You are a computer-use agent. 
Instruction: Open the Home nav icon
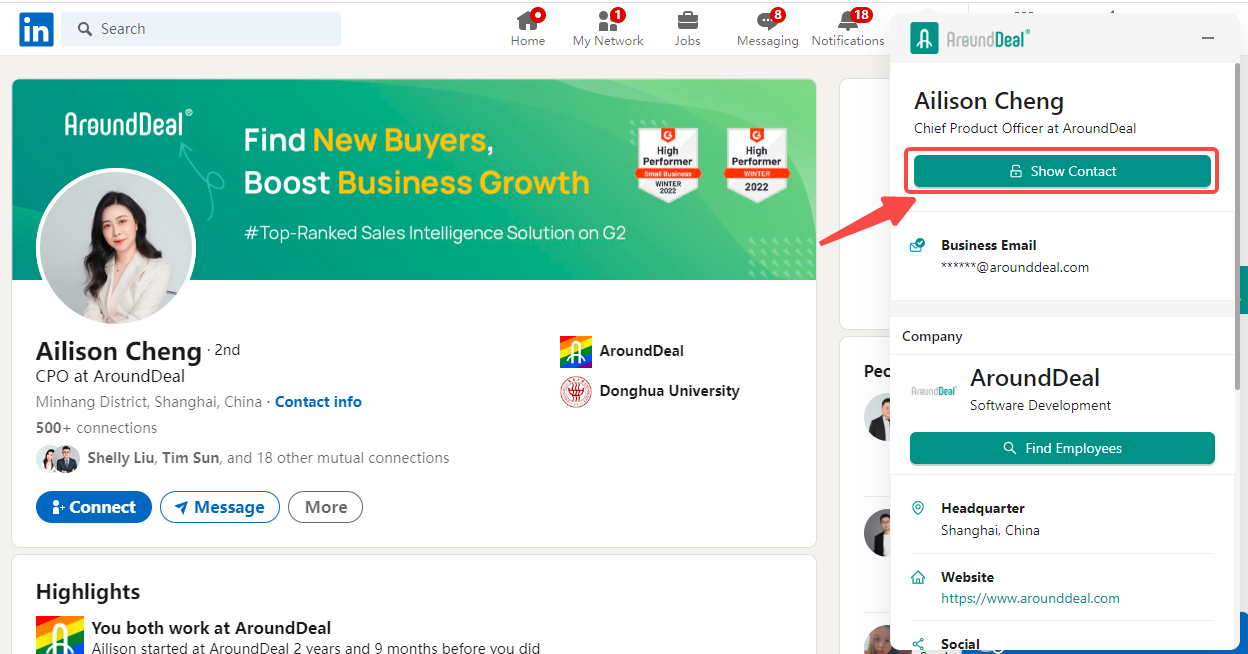pos(527,21)
